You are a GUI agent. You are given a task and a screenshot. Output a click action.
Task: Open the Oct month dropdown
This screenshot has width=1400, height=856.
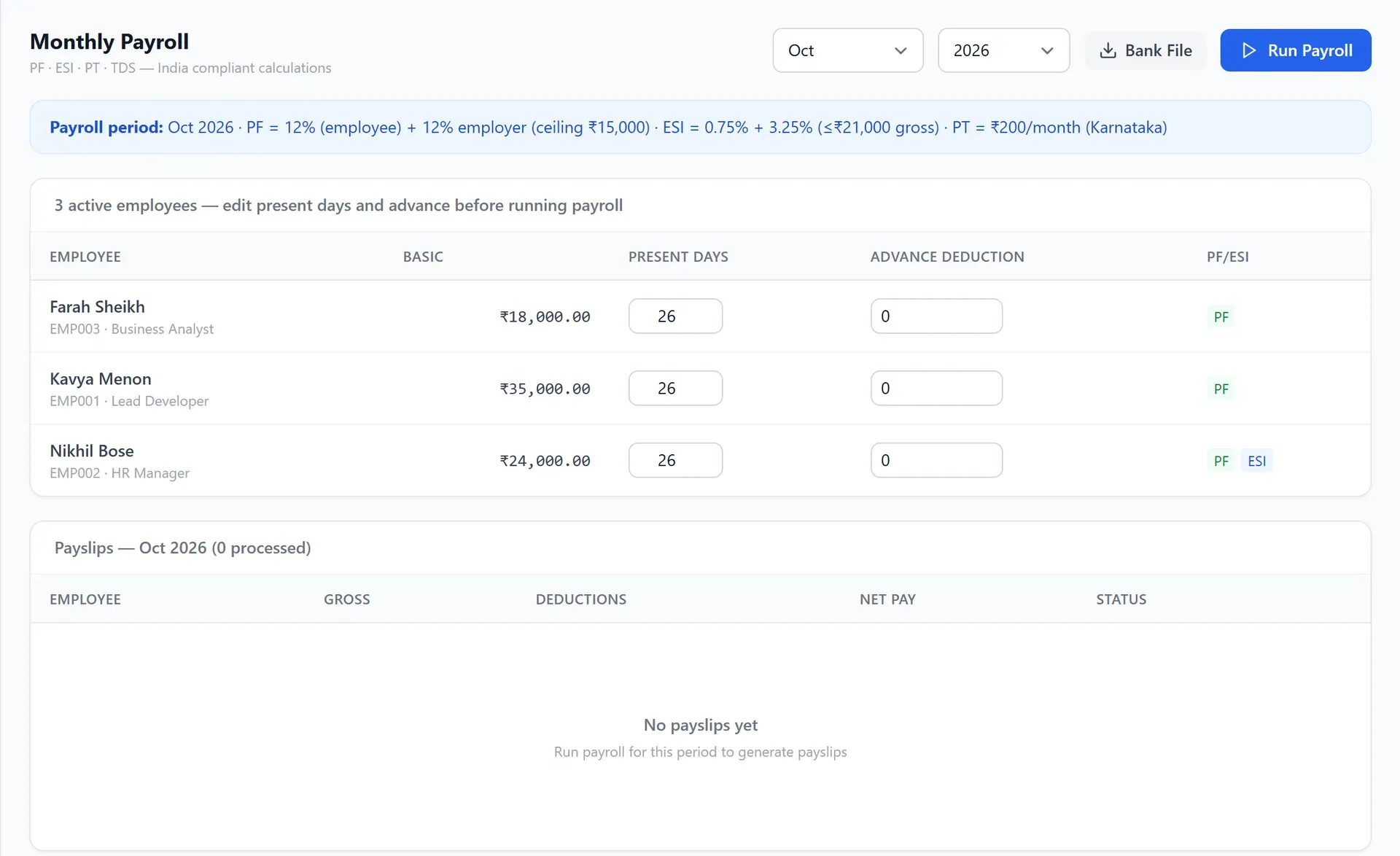tap(848, 50)
